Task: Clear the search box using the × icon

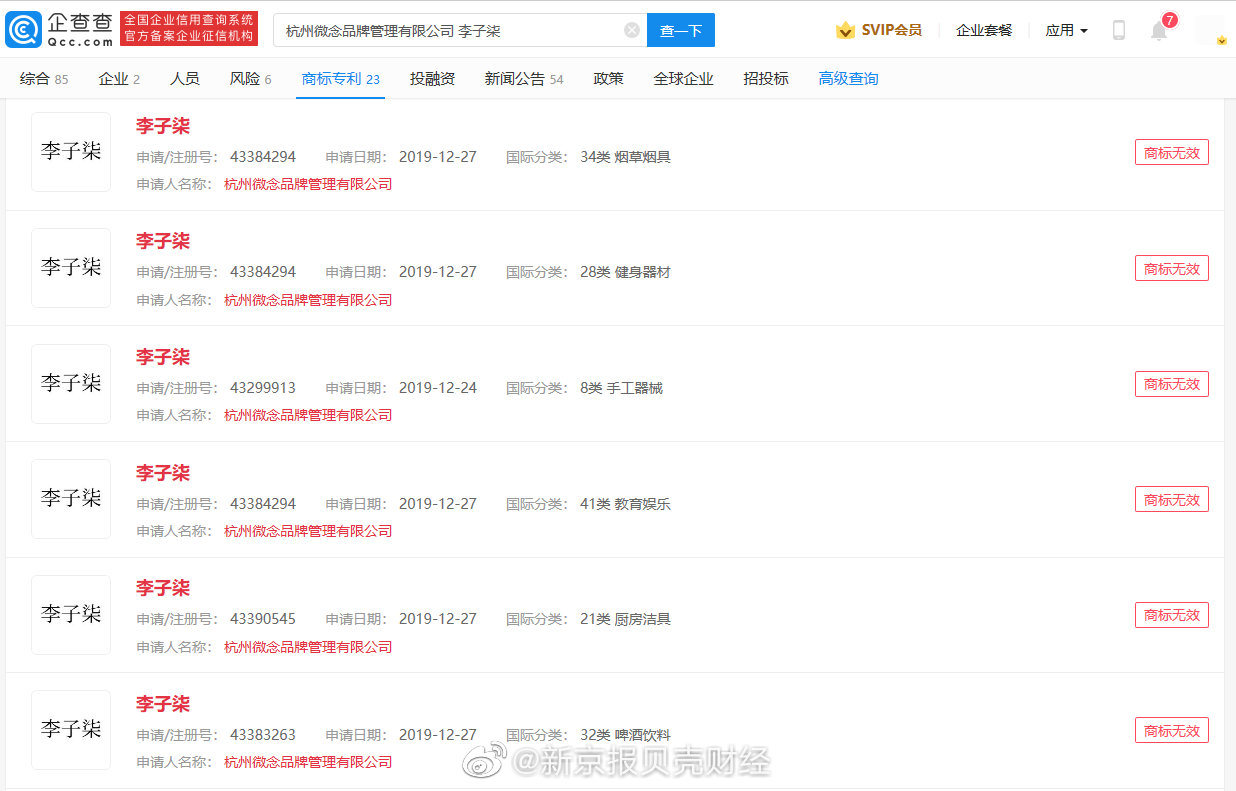Action: [x=632, y=30]
